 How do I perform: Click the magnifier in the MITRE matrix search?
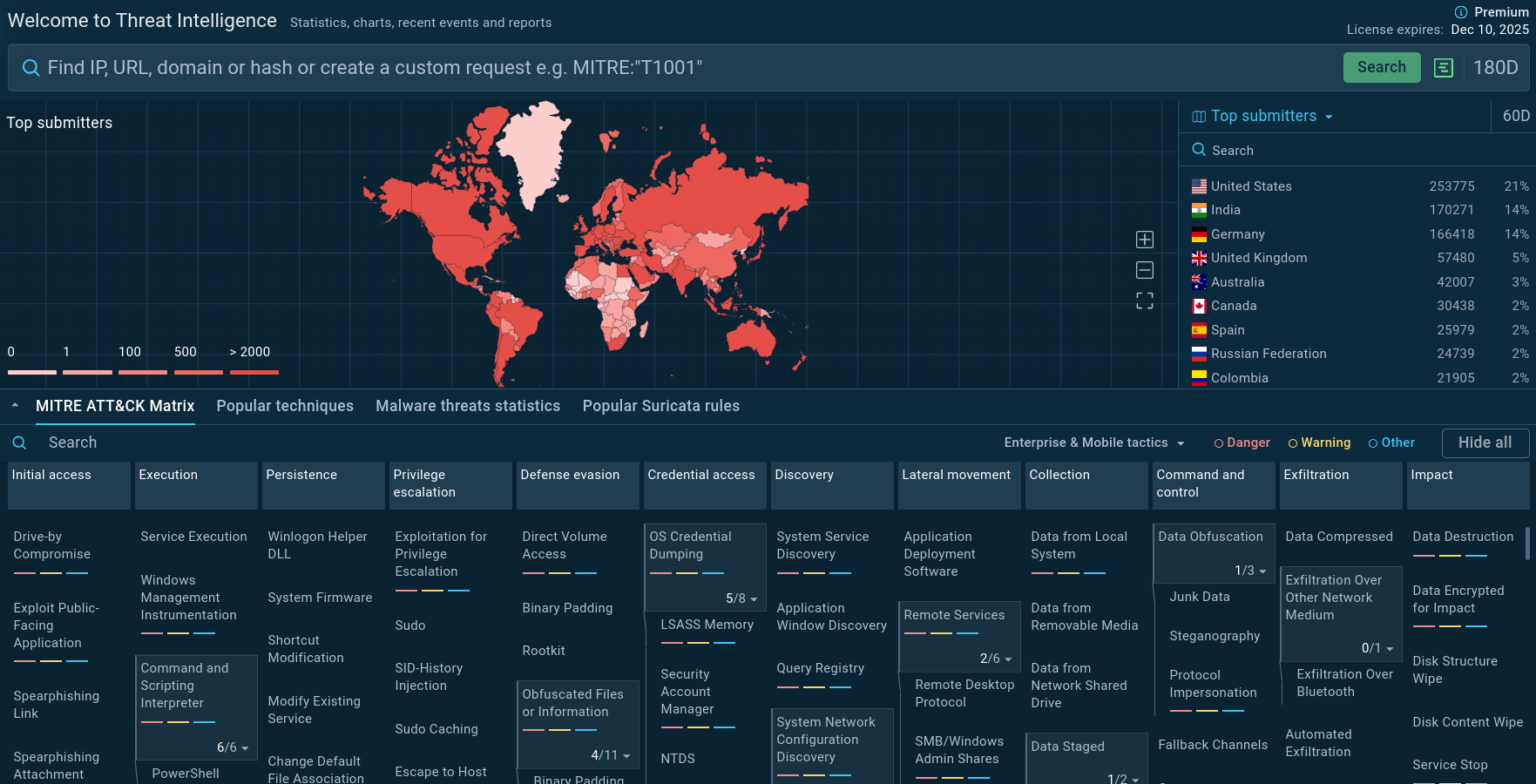[x=19, y=442]
